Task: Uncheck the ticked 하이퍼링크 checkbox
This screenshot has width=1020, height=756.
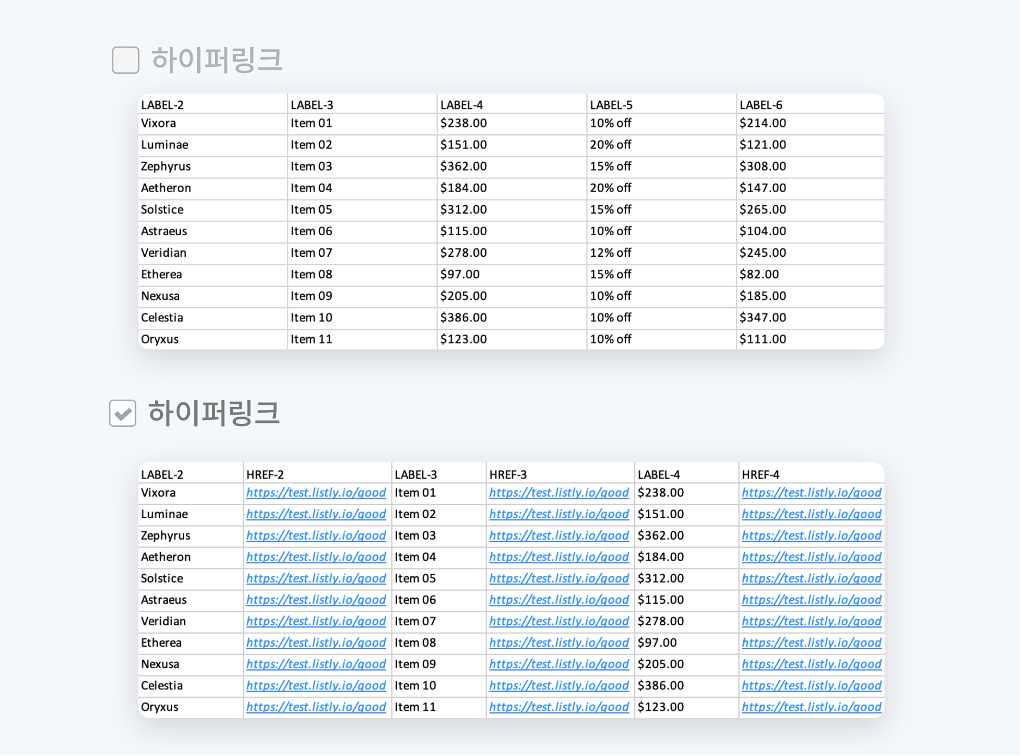Action: [122, 413]
